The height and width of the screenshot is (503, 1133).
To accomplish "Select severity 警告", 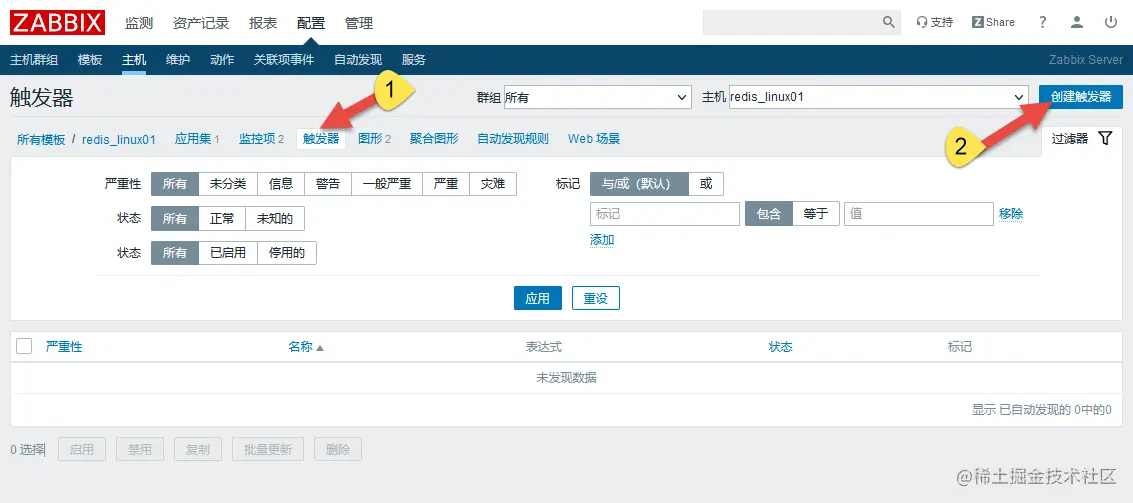I will click(328, 184).
